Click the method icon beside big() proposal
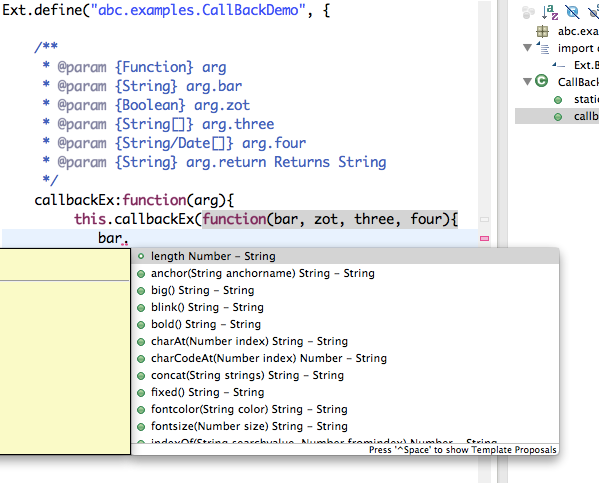The width and height of the screenshot is (599, 483). coord(141,291)
